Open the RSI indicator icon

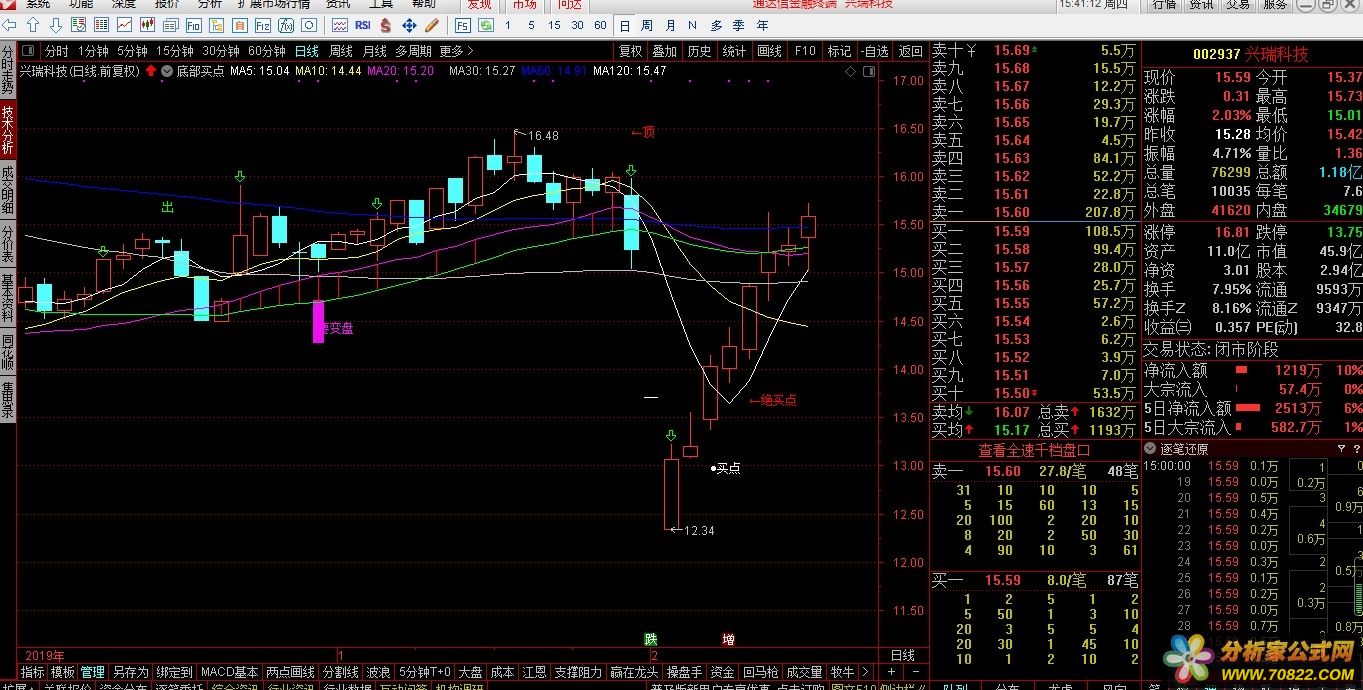pos(362,25)
